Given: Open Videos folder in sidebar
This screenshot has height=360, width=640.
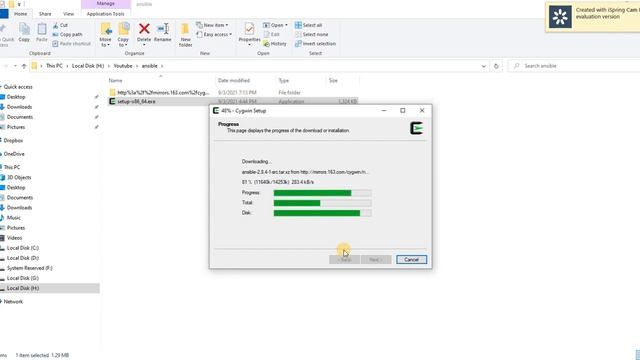Looking at the screenshot, I should (x=14, y=238).
